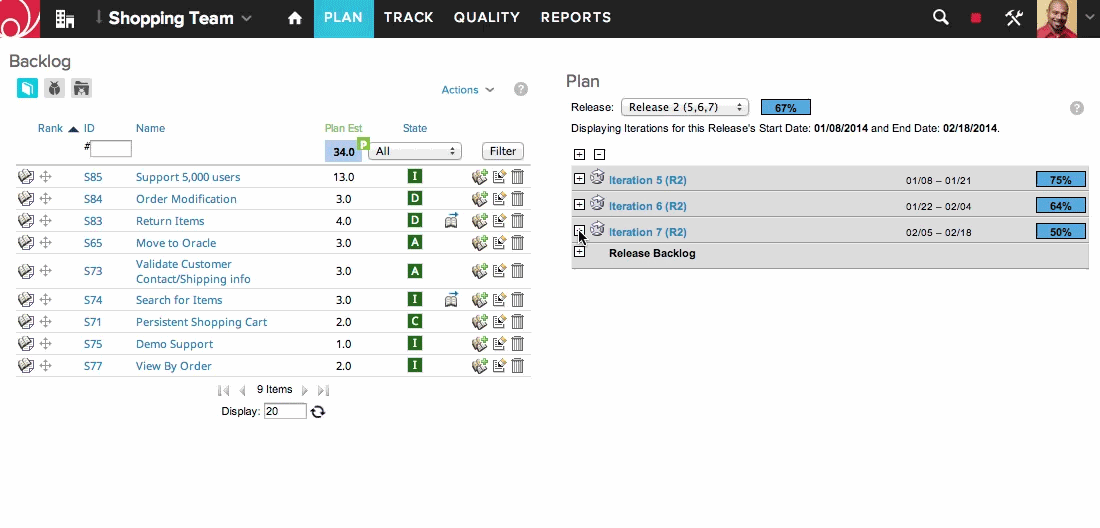Image resolution: width=1100 pixels, height=528 pixels.
Task: Go to the next page of backlog items
Action: 305,391
